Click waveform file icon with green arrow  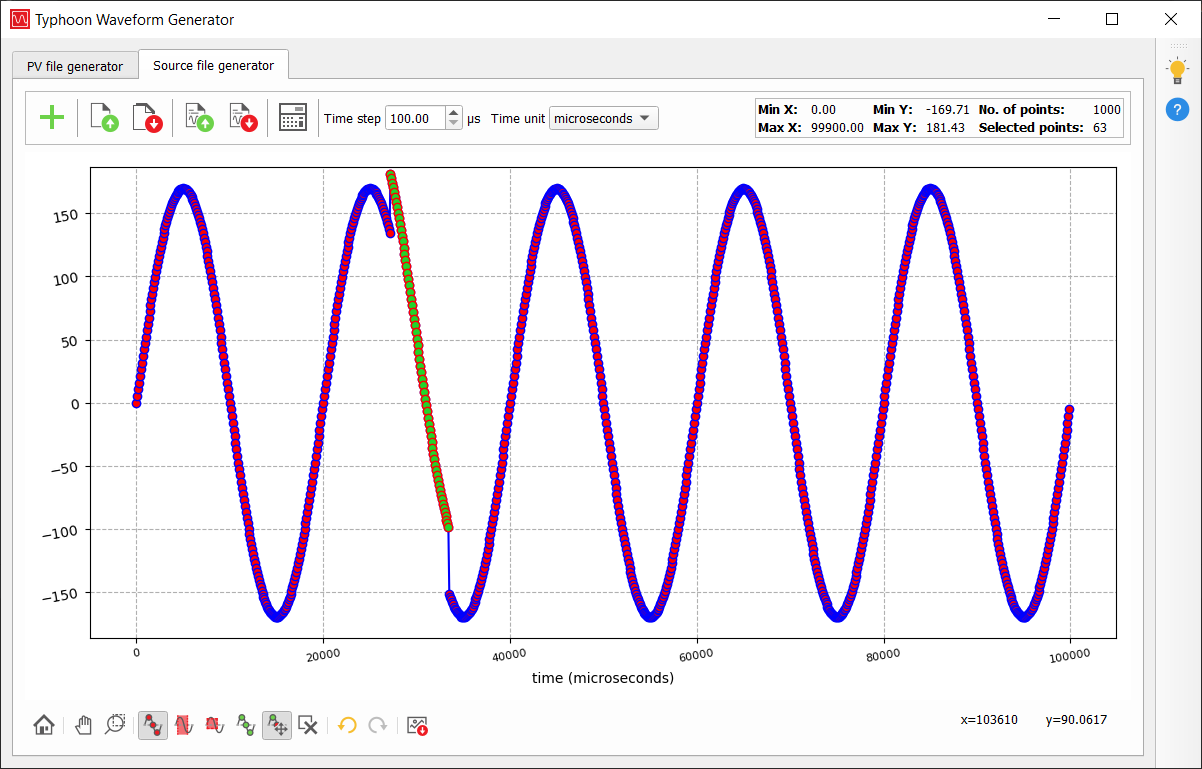[x=199, y=118]
